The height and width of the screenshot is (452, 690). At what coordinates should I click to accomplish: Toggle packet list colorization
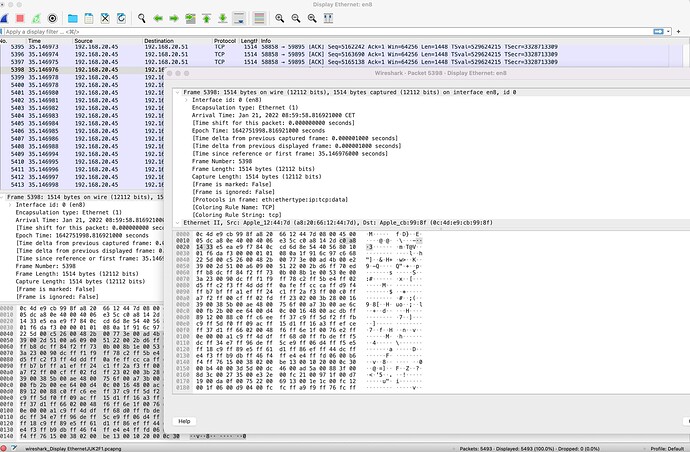coord(260,18)
